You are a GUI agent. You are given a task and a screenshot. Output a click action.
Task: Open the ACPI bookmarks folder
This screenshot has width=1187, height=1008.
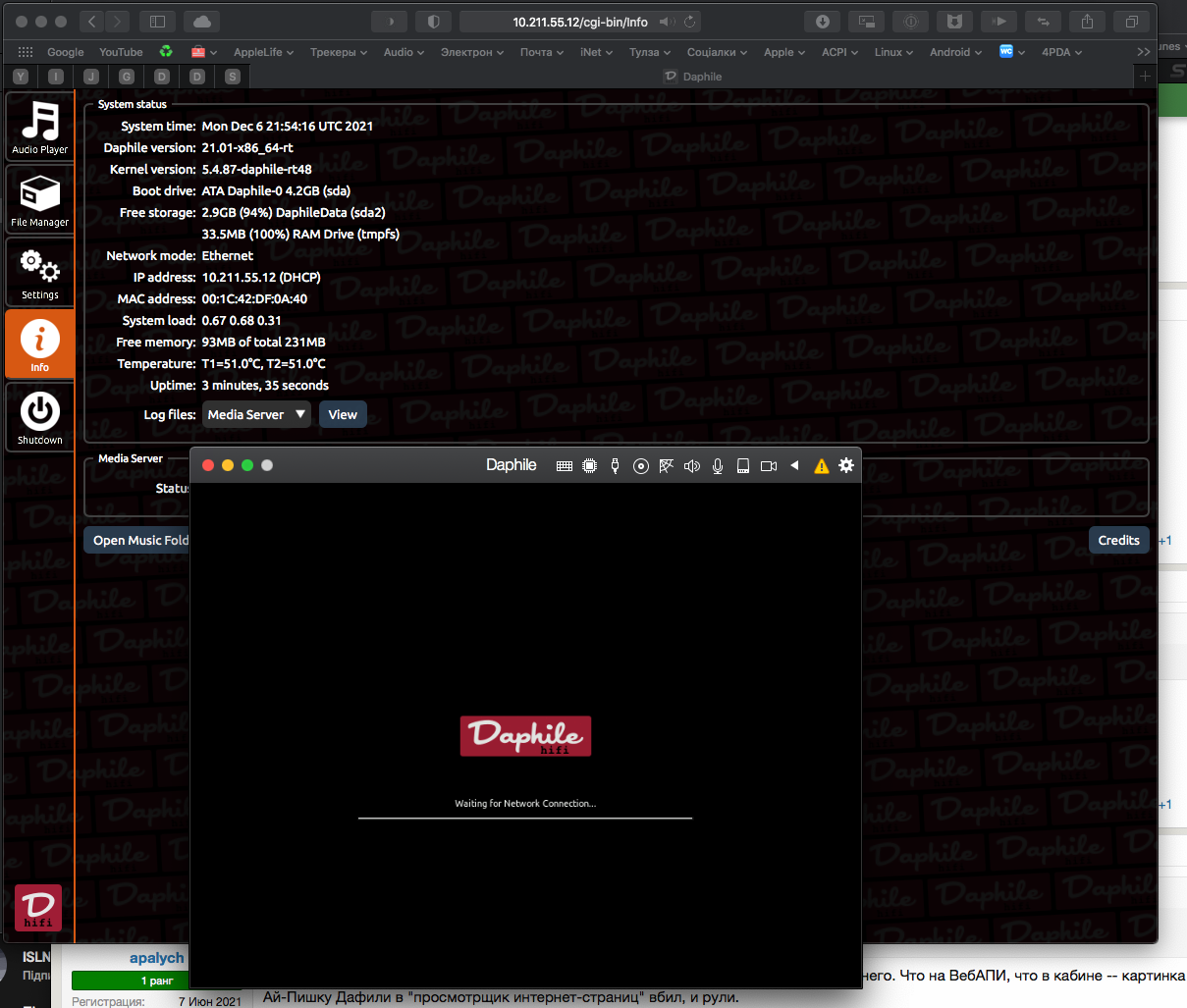click(839, 52)
